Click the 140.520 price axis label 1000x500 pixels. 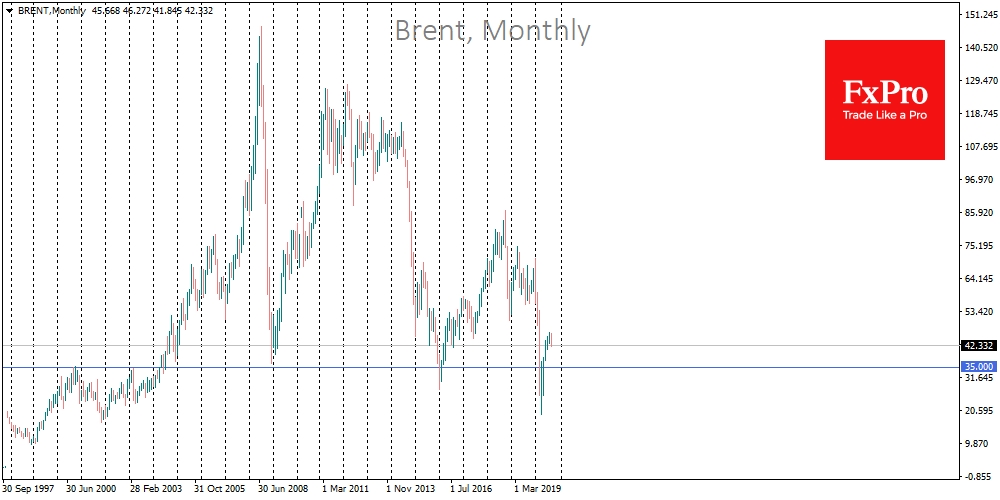[x=982, y=48]
